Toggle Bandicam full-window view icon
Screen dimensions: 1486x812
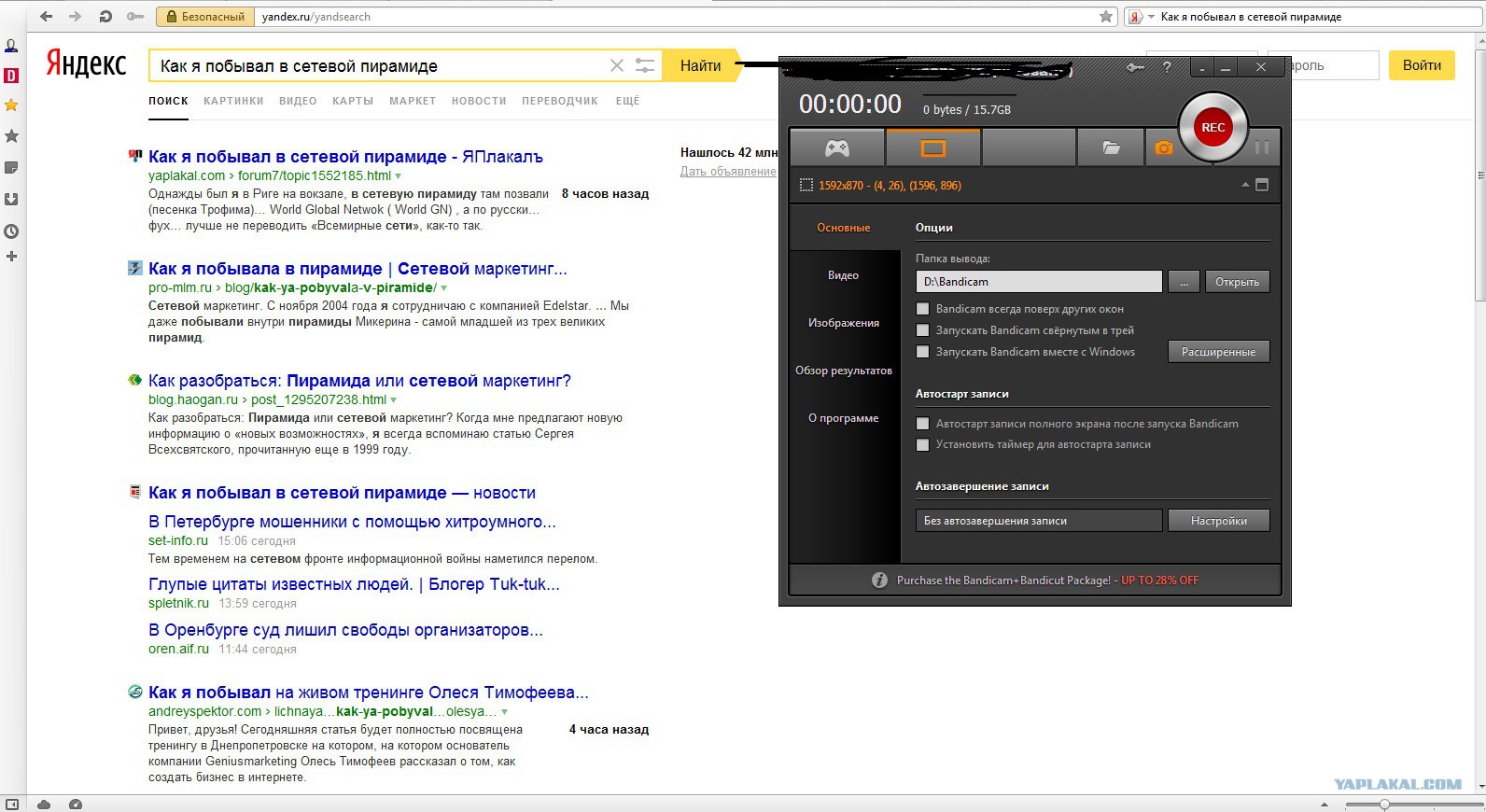(1262, 185)
